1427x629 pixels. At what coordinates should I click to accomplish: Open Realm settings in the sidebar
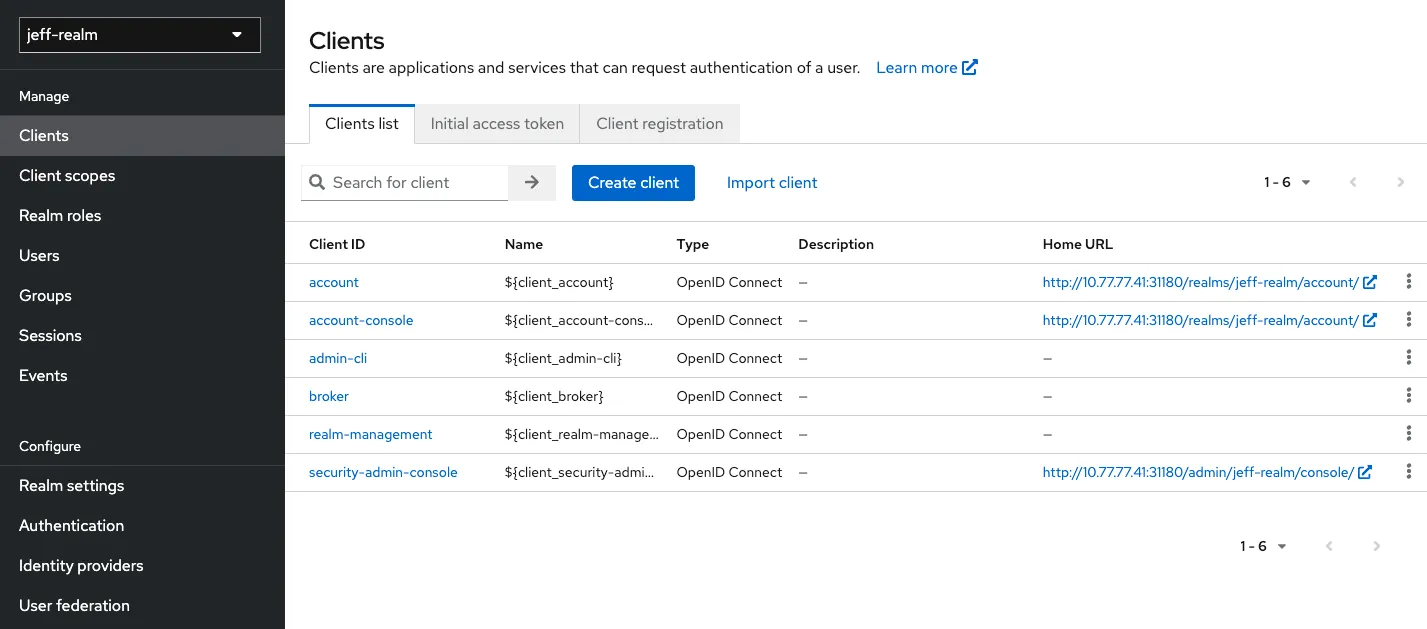(142, 485)
